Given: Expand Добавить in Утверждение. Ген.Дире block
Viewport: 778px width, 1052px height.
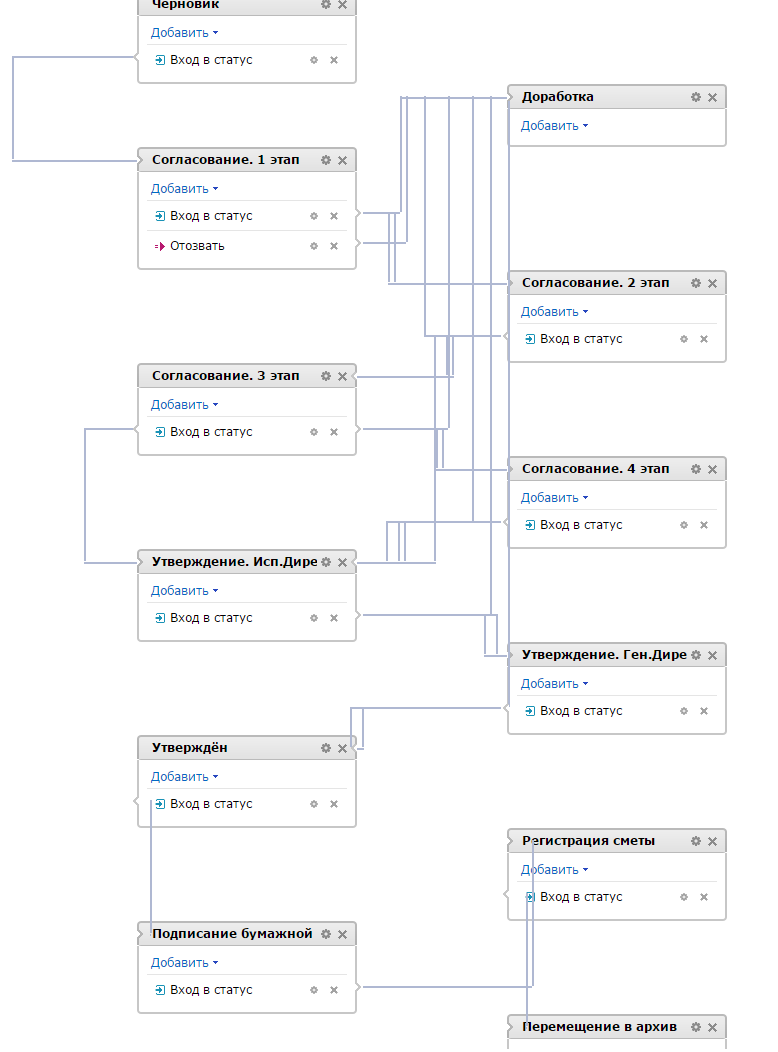Looking at the screenshot, I should tap(554, 684).
